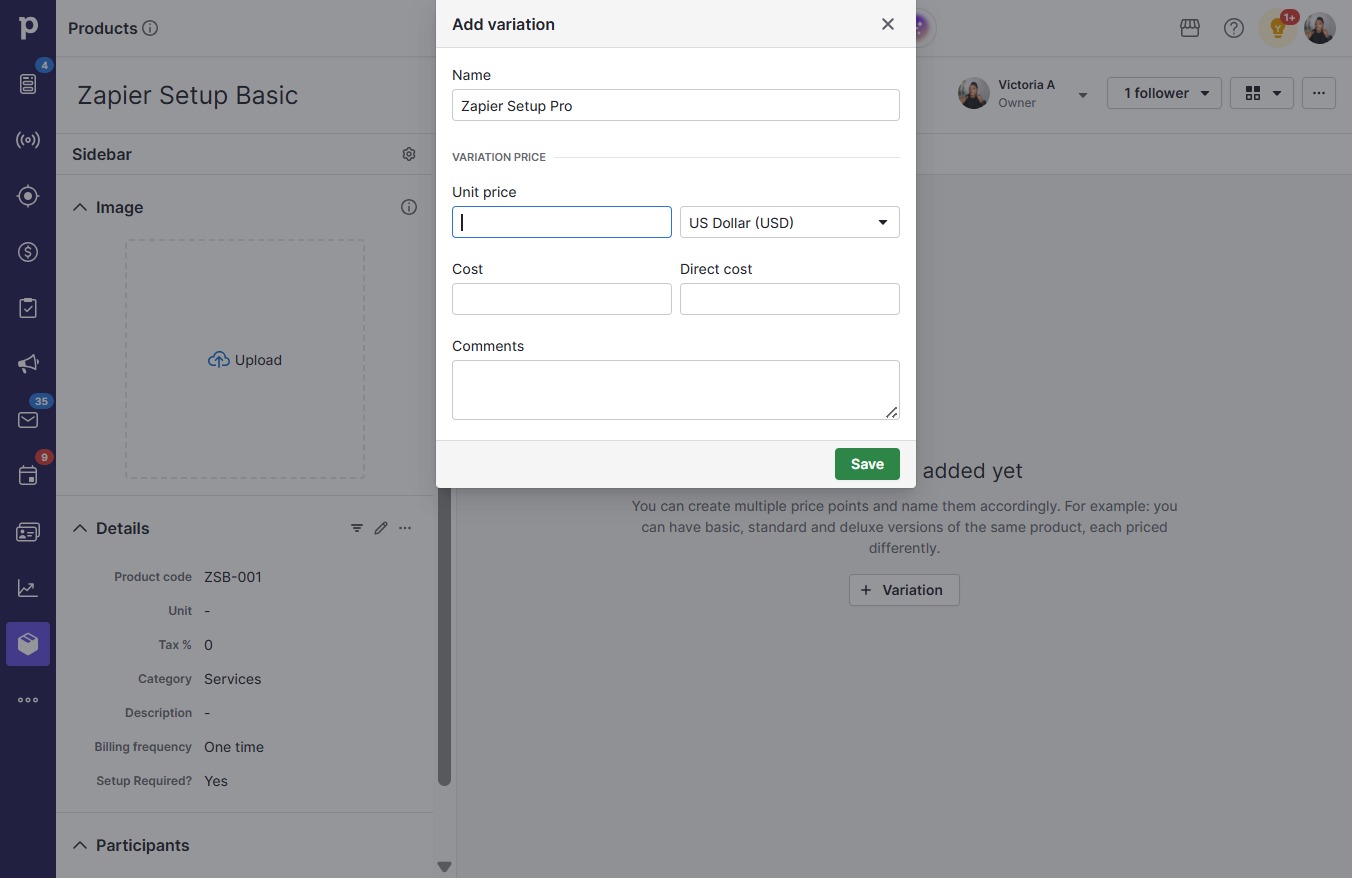Open the Marketplace store icon
Viewport: 1352px width, 878px height.
coord(1190,28)
